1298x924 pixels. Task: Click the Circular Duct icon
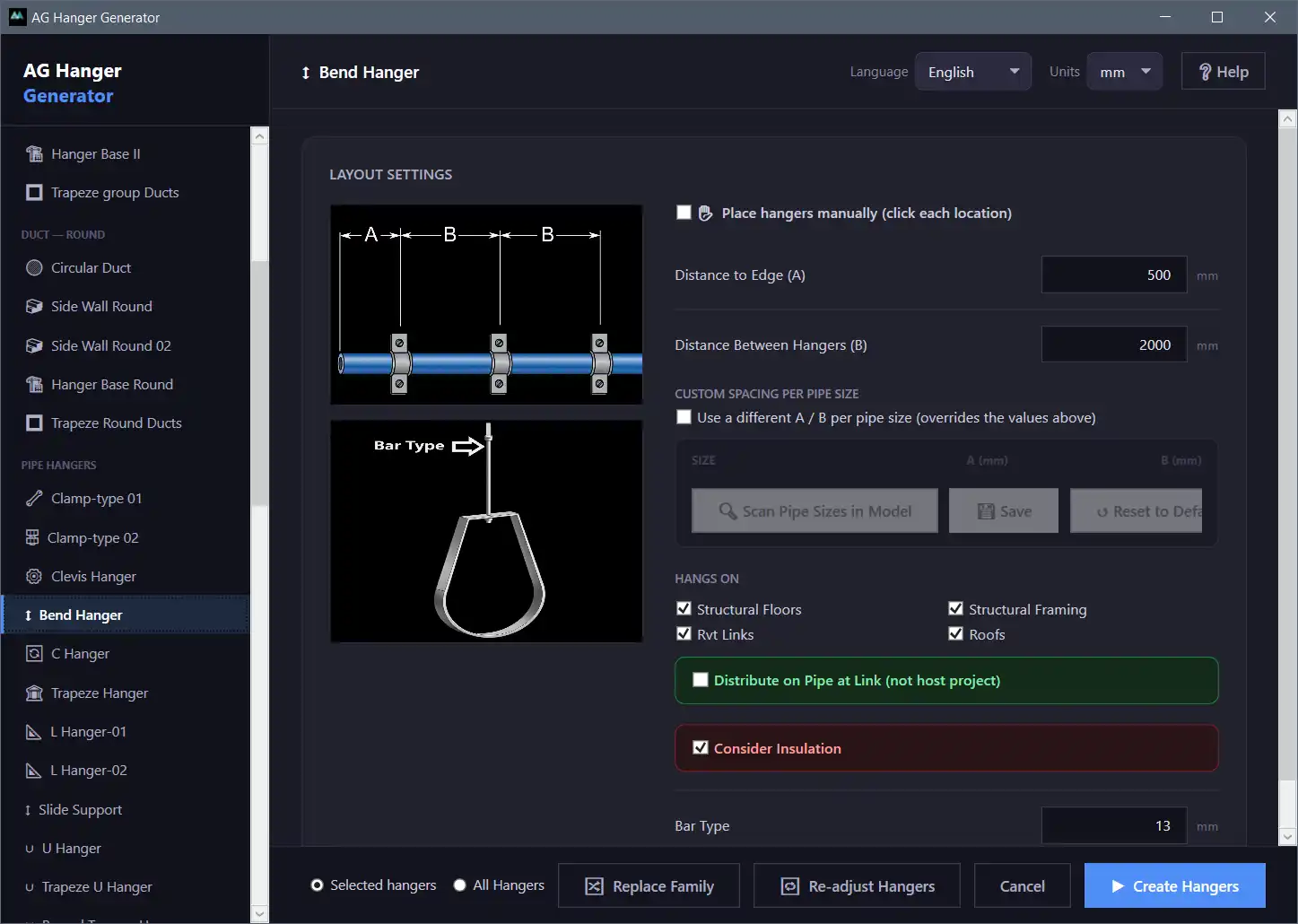[x=34, y=267]
